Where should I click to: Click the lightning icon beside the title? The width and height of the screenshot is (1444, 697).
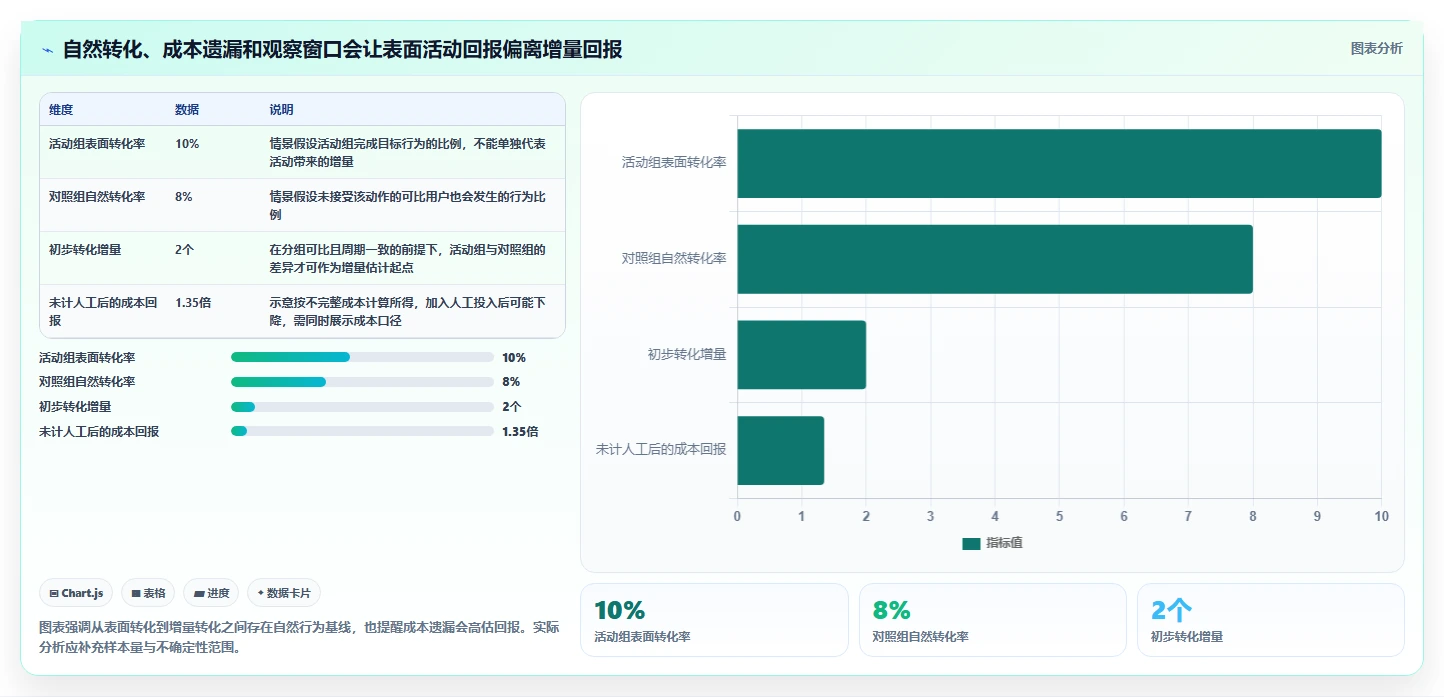click(47, 50)
